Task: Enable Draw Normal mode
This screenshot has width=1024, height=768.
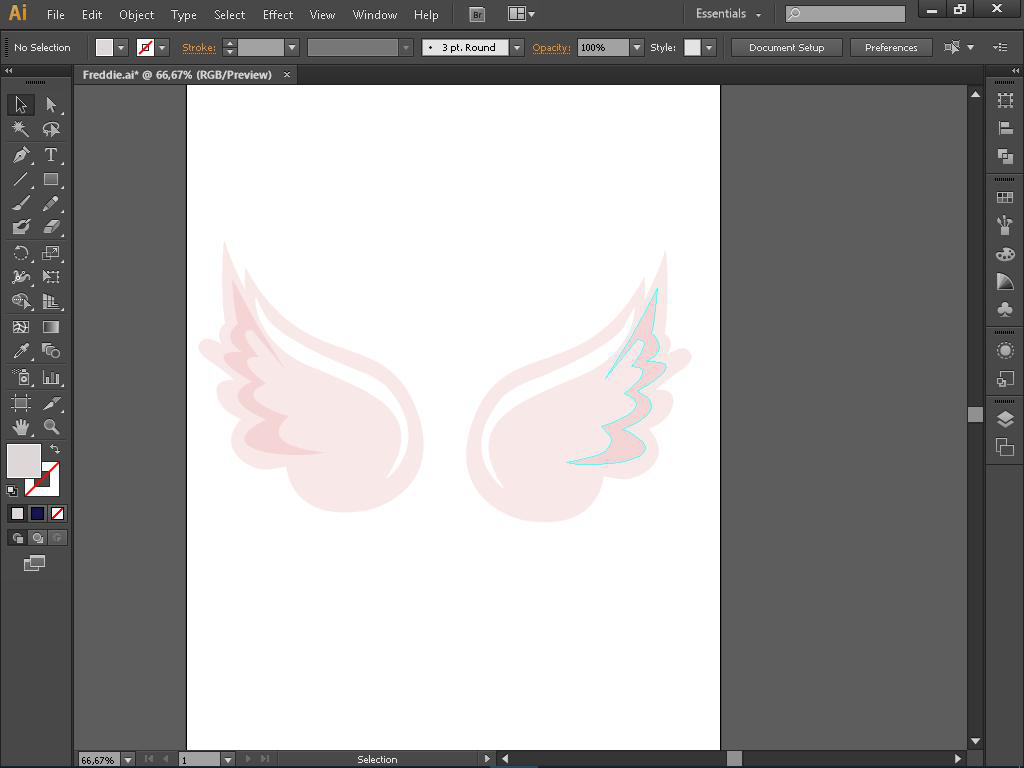Action: pos(18,537)
